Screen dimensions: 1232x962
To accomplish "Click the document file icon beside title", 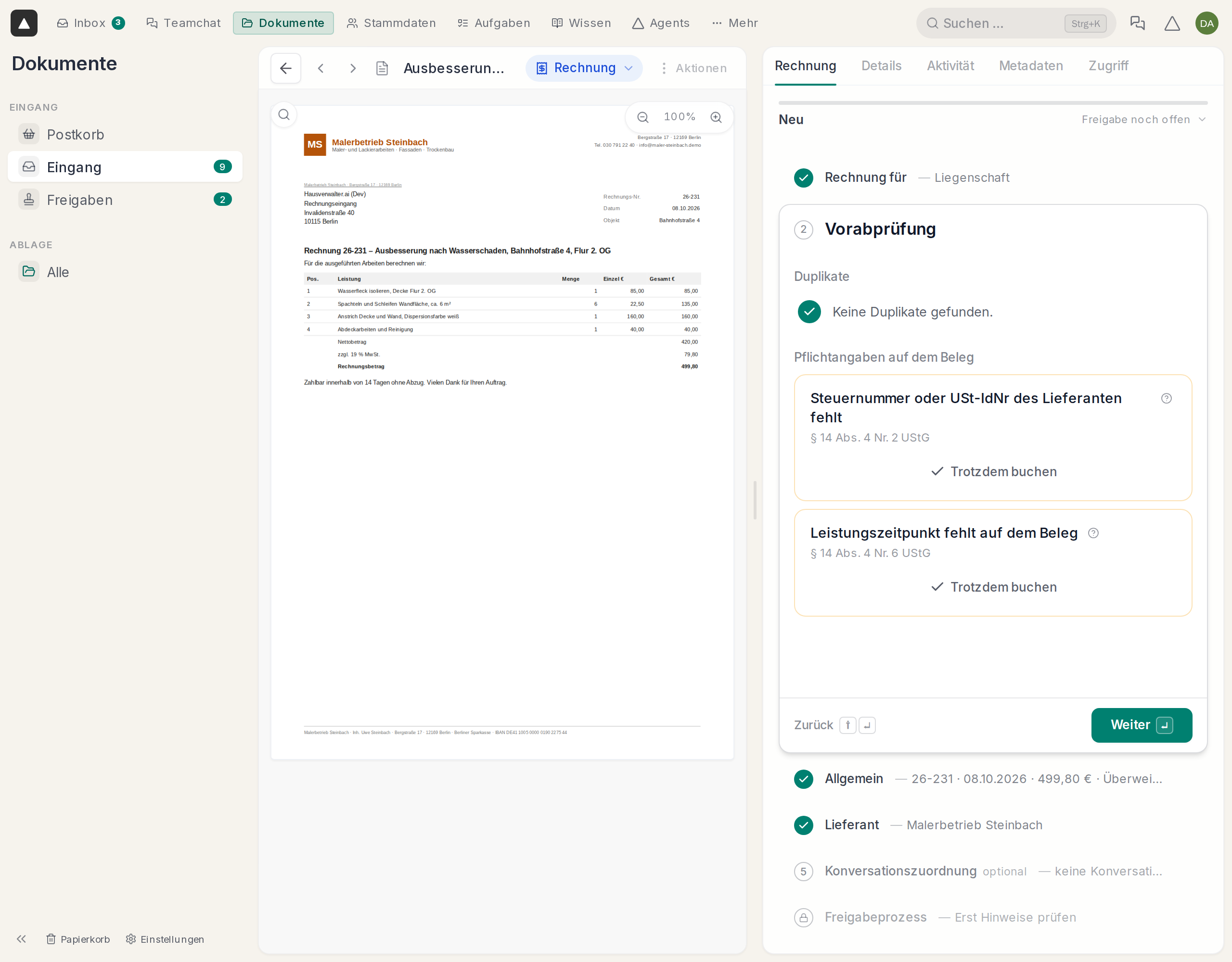I will (382, 68).
